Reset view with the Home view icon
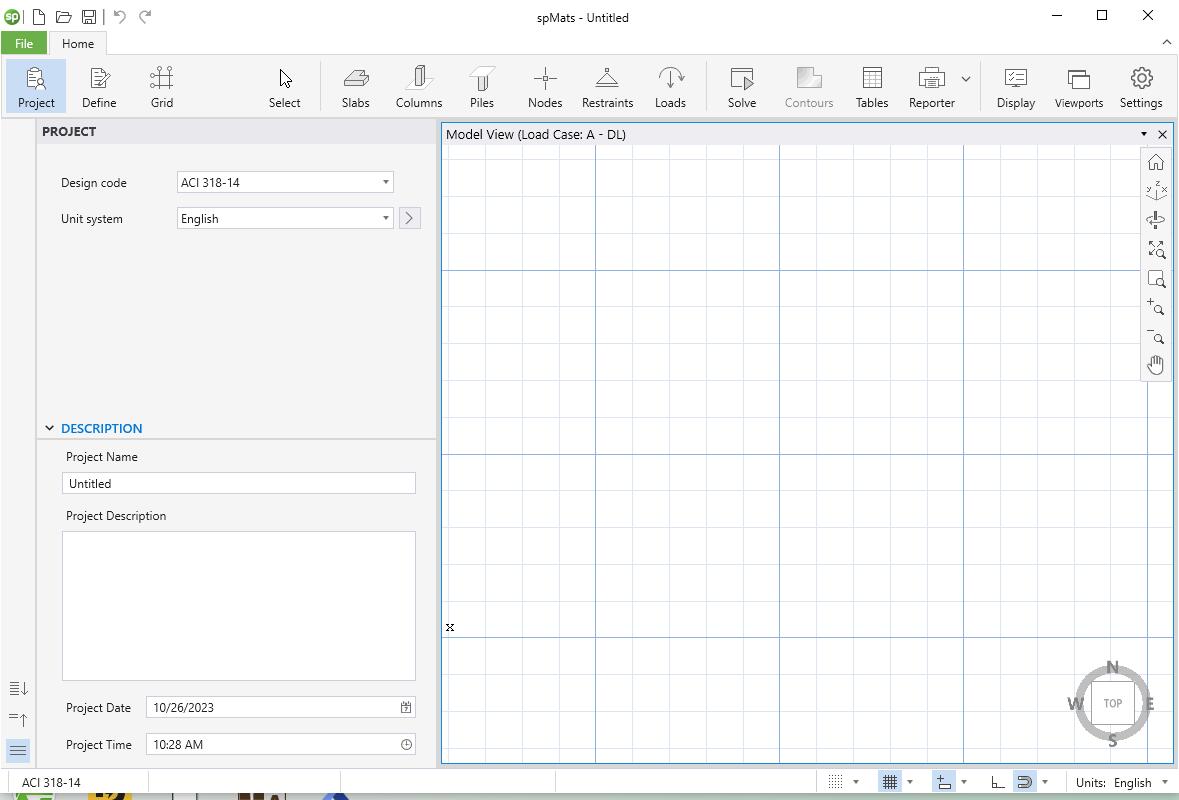This screenshot has width=1179, height=800. [x=1156, y=162]
